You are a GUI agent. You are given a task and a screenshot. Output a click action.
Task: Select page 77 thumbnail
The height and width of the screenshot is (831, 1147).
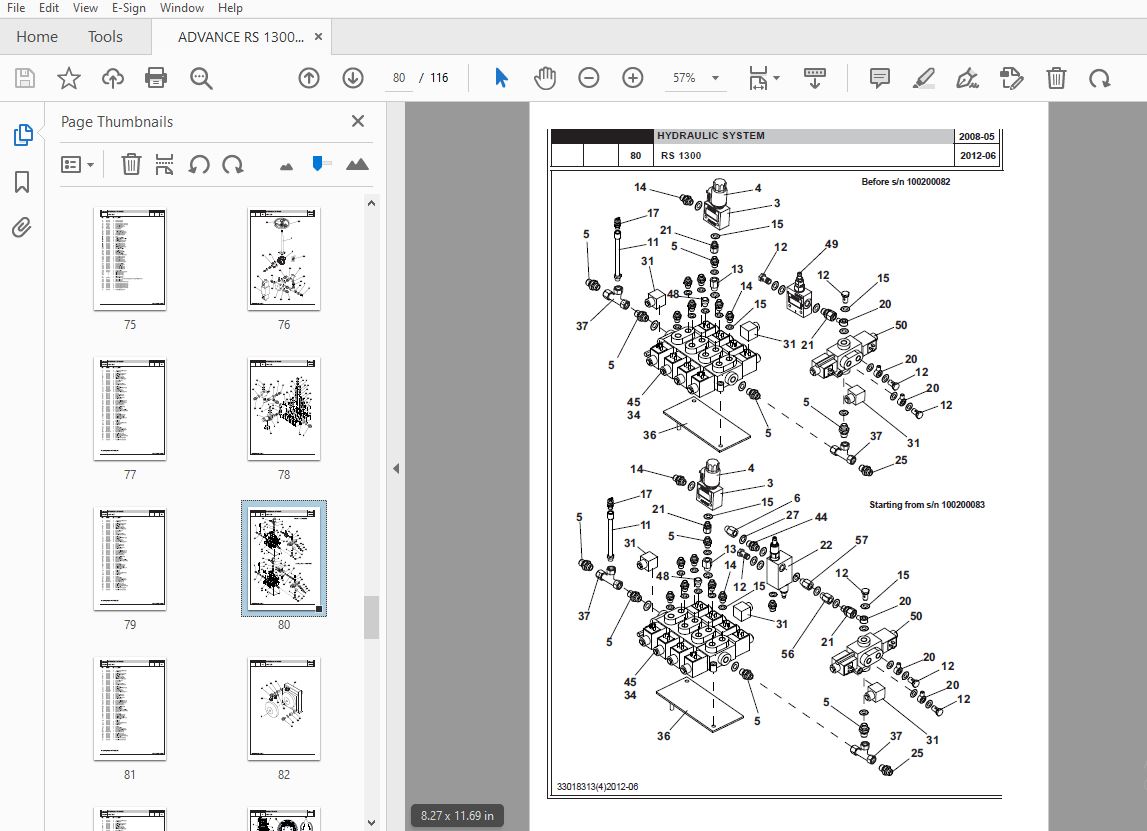[130, 409]
